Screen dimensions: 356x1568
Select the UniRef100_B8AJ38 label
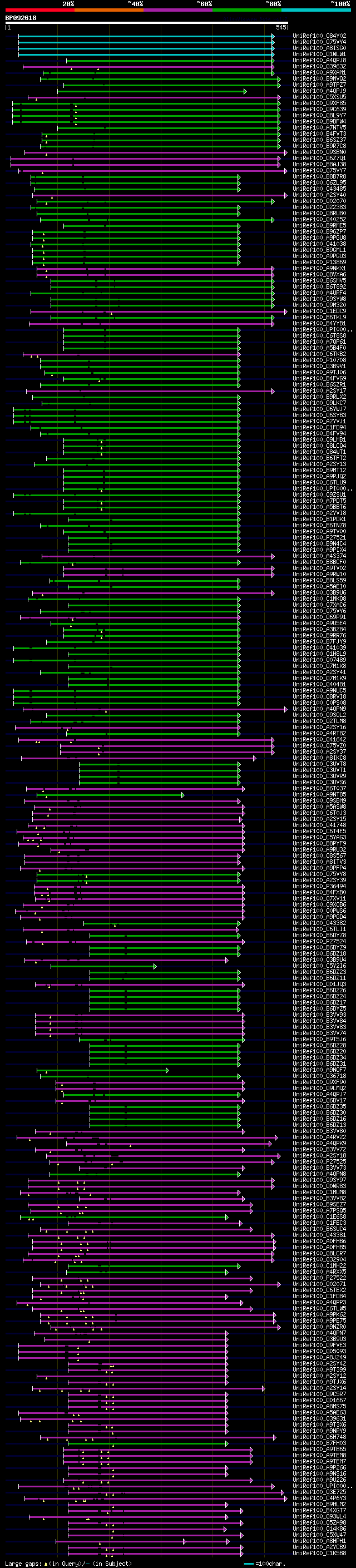(319, 164)
